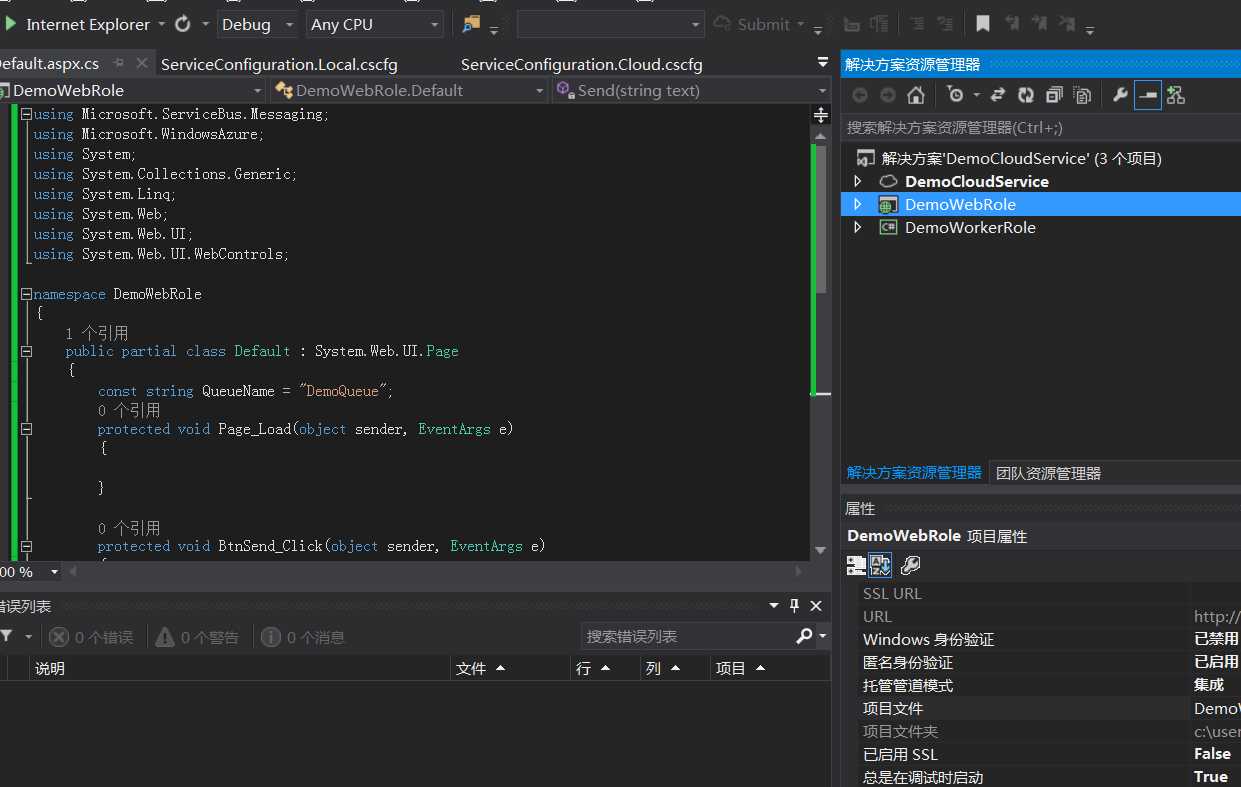Click the view class diagram icon
The image size is (1241, 787).
pos(1175,95)
